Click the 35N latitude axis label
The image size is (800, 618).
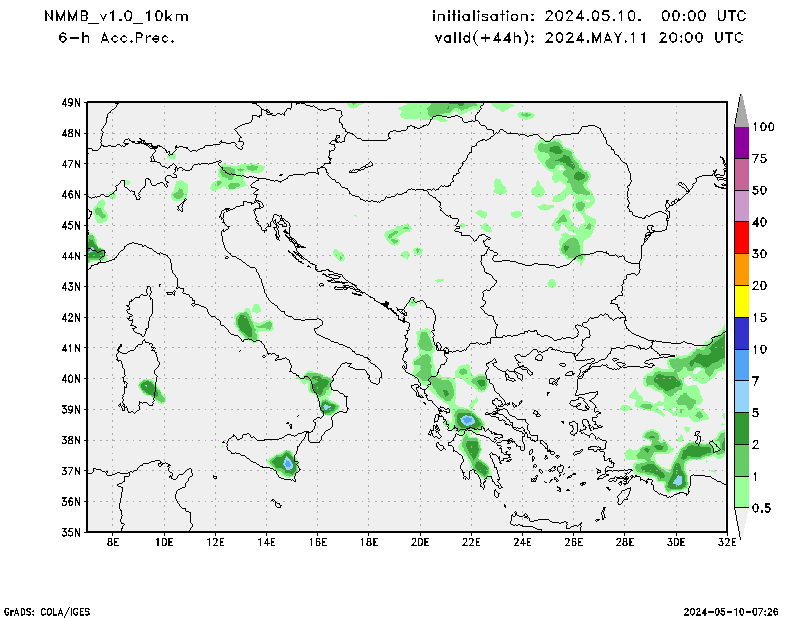click(x=70, y=532)
